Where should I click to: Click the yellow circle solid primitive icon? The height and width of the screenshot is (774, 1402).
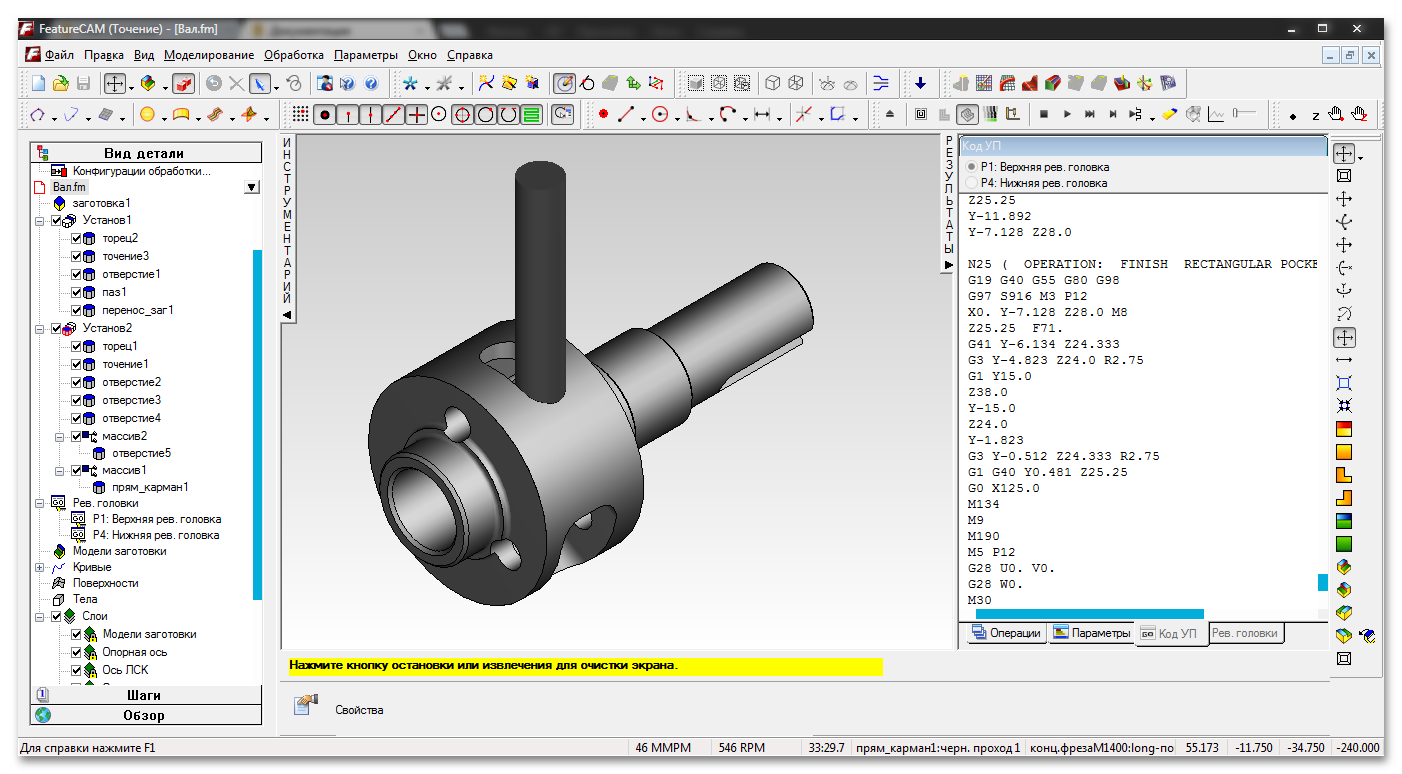(x=147, y=115)
